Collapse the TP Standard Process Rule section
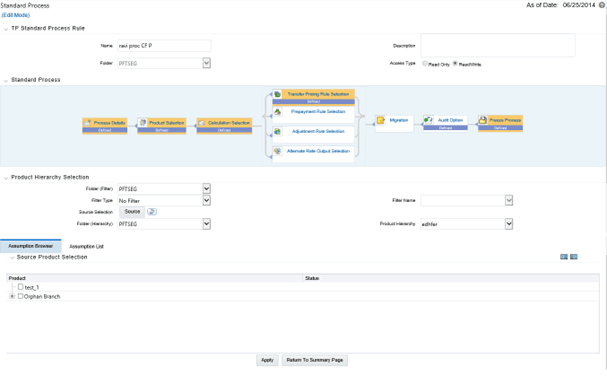This screenshot has height=376, width=607. tap(6, 29)
